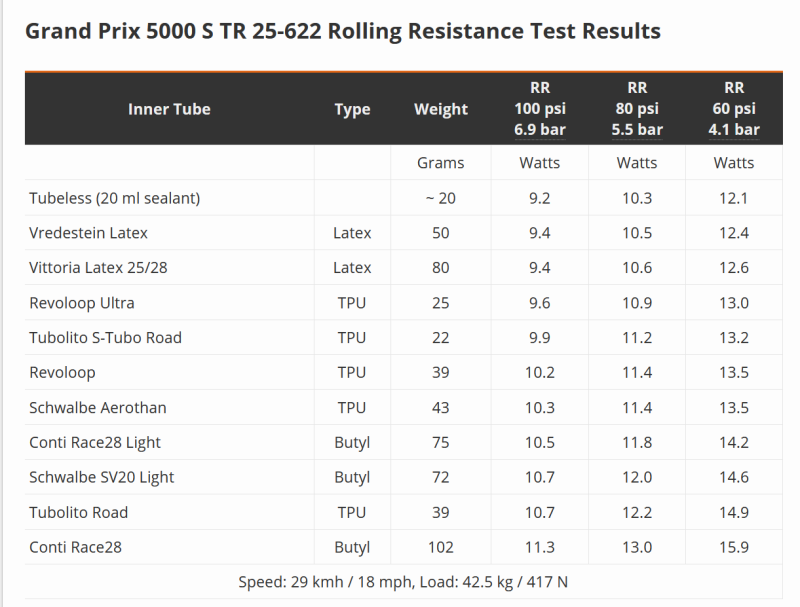Screen dimensions: 800x607
Task: Click the Inner Tube column header
Action: (169, 109)
